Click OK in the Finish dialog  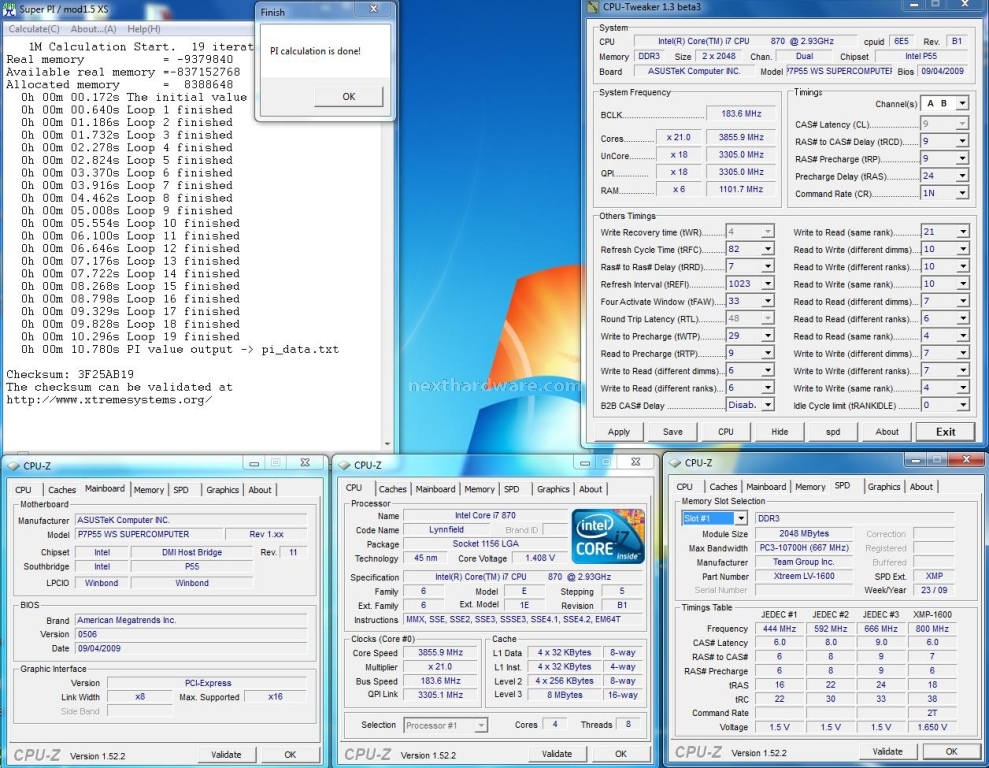[349, 96]
